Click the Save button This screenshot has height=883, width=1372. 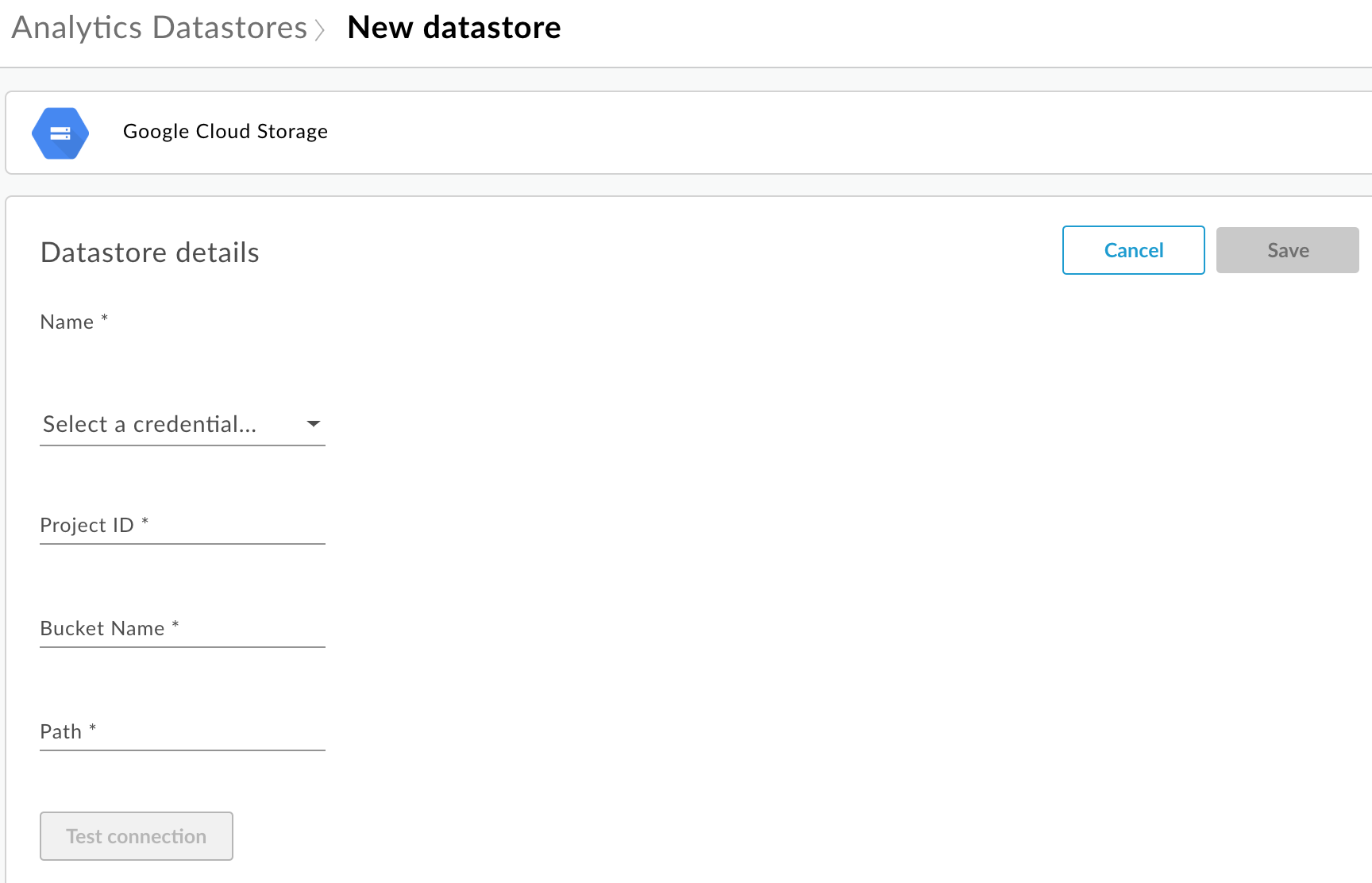pos(1287,250)
